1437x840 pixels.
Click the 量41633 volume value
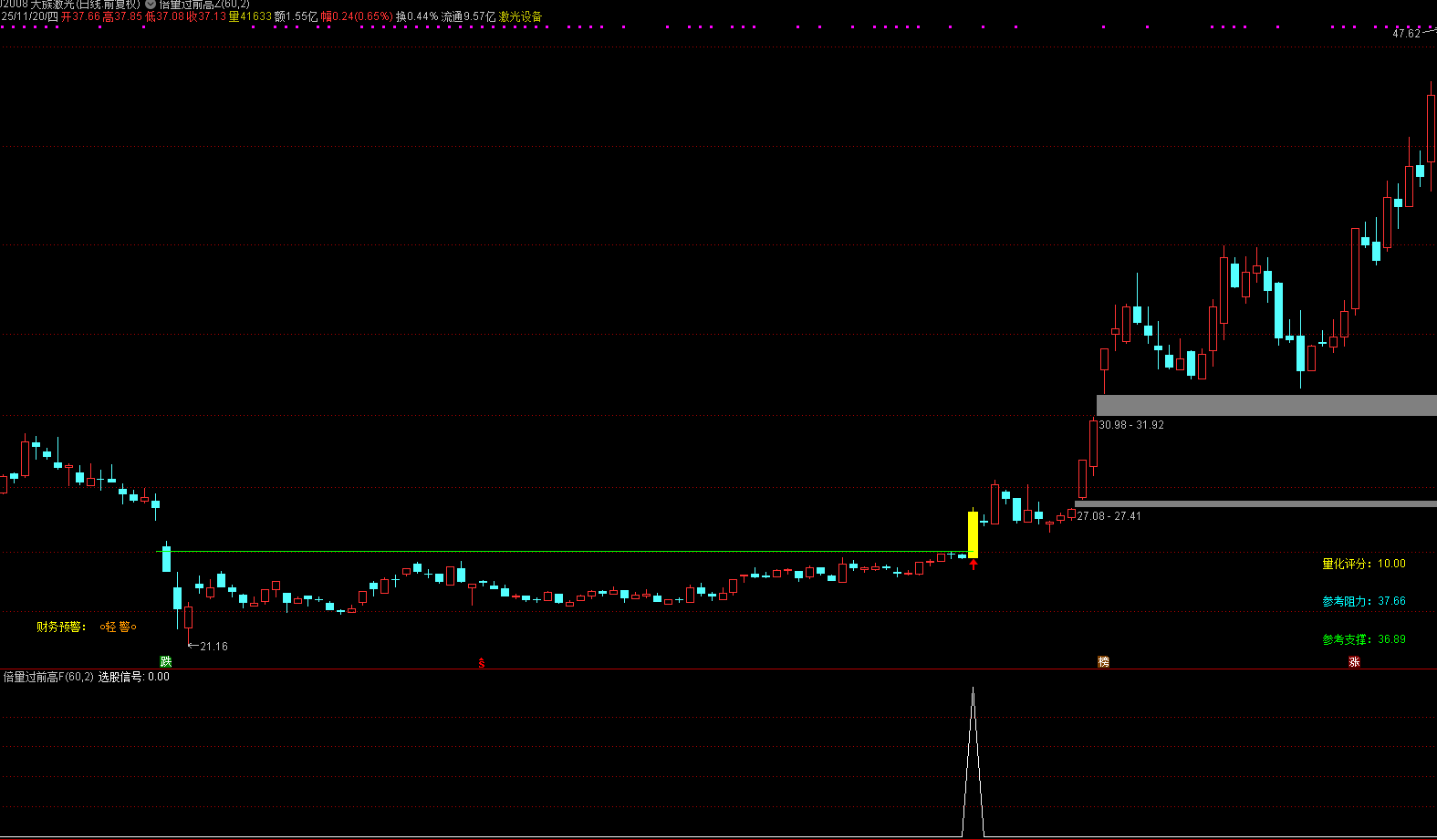[250, 16]
